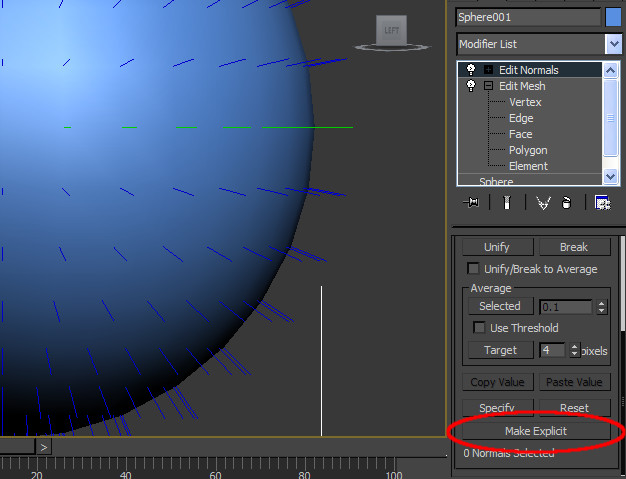Toggle Edit Mesh lightbulb icon
626x479 pixels.
[x=471, y=85]
